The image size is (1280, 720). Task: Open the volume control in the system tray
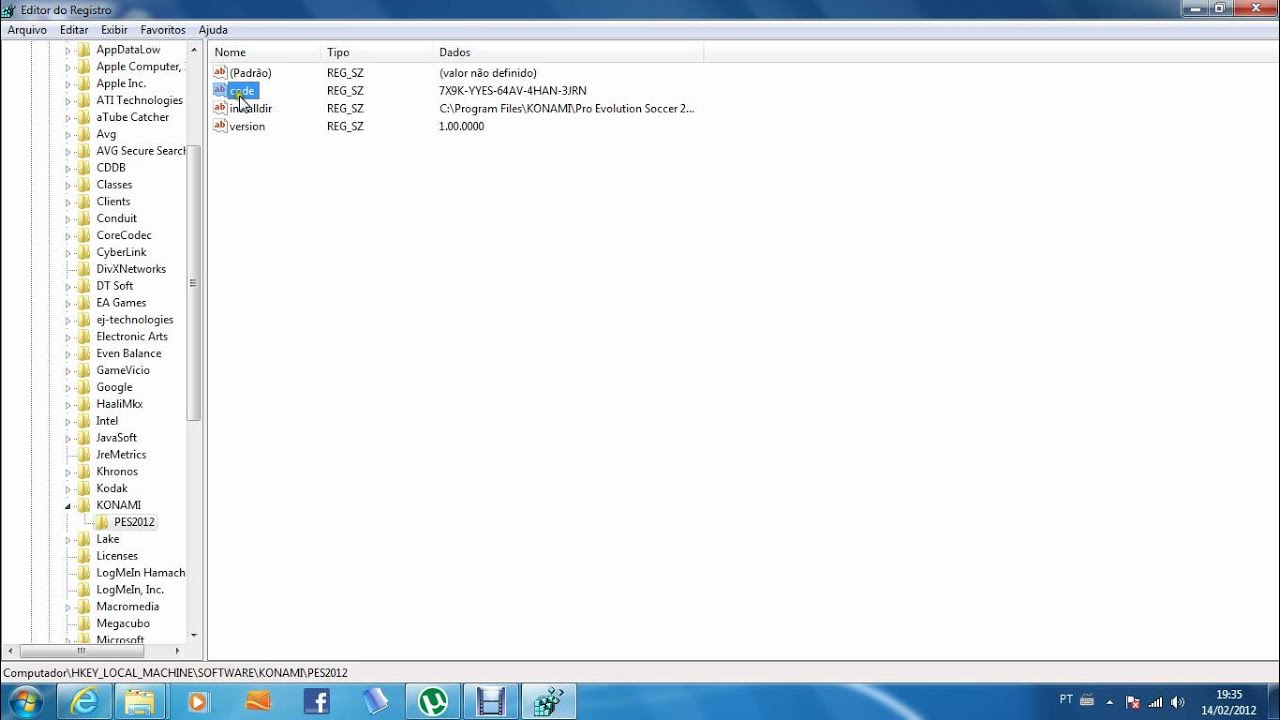click(x=1177, y=702)
